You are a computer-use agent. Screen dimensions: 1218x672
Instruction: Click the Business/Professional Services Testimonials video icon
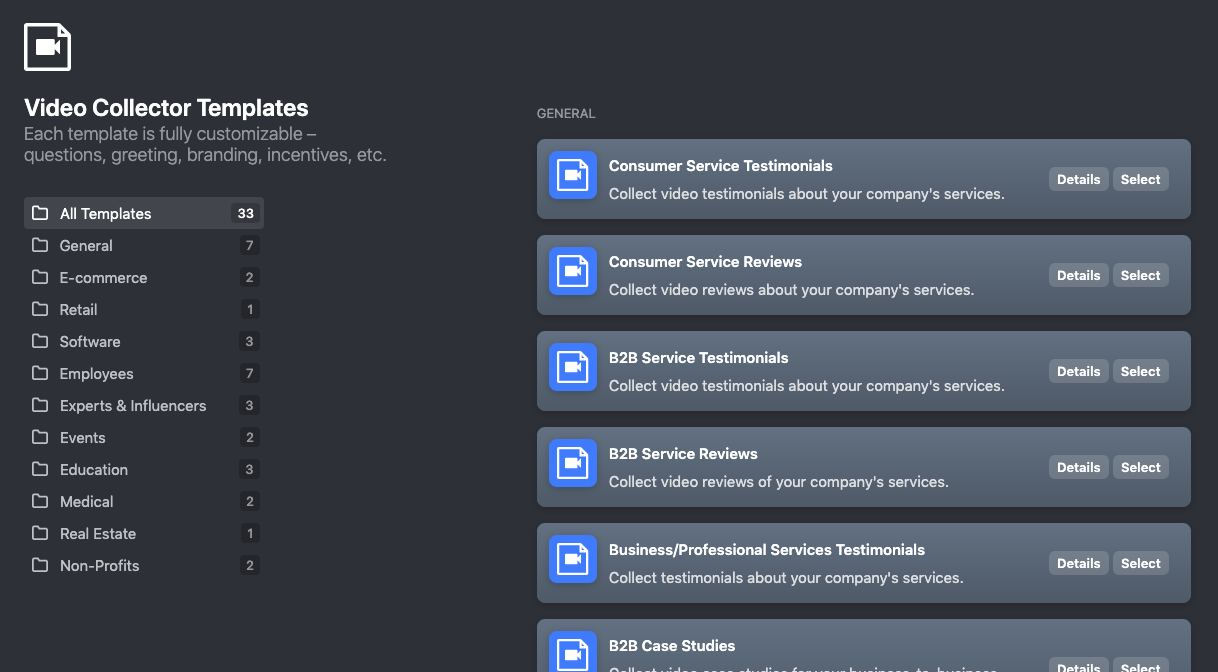pyautogui.click(x=573, y=560)
